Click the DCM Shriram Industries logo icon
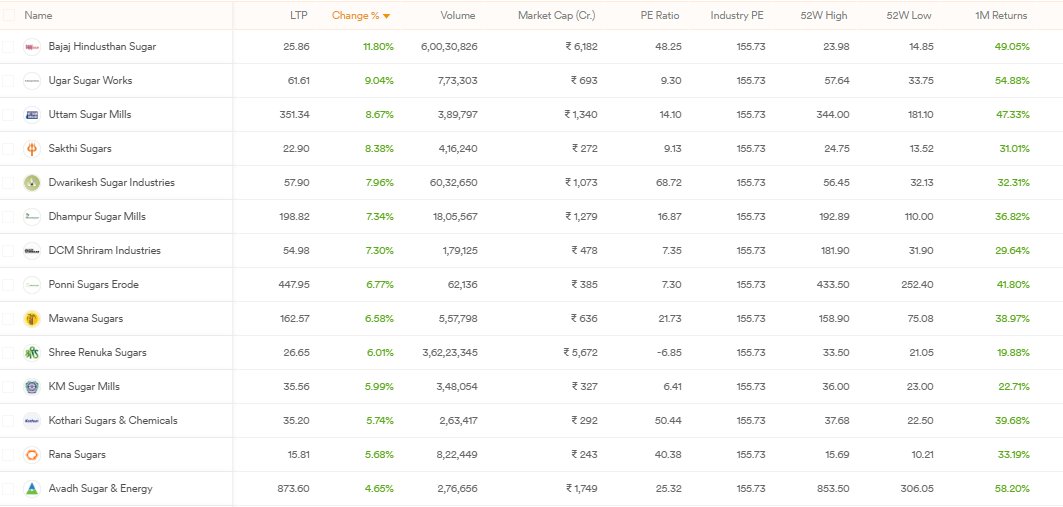Viewport: 1063px width, 507px height. (32, 251)
